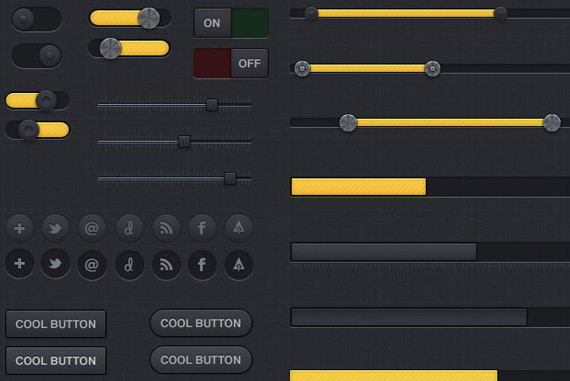This screenshot has width=570, height=381.
Task: Toggle the yellow switch with metal knob on left
Action: point(129,48)
